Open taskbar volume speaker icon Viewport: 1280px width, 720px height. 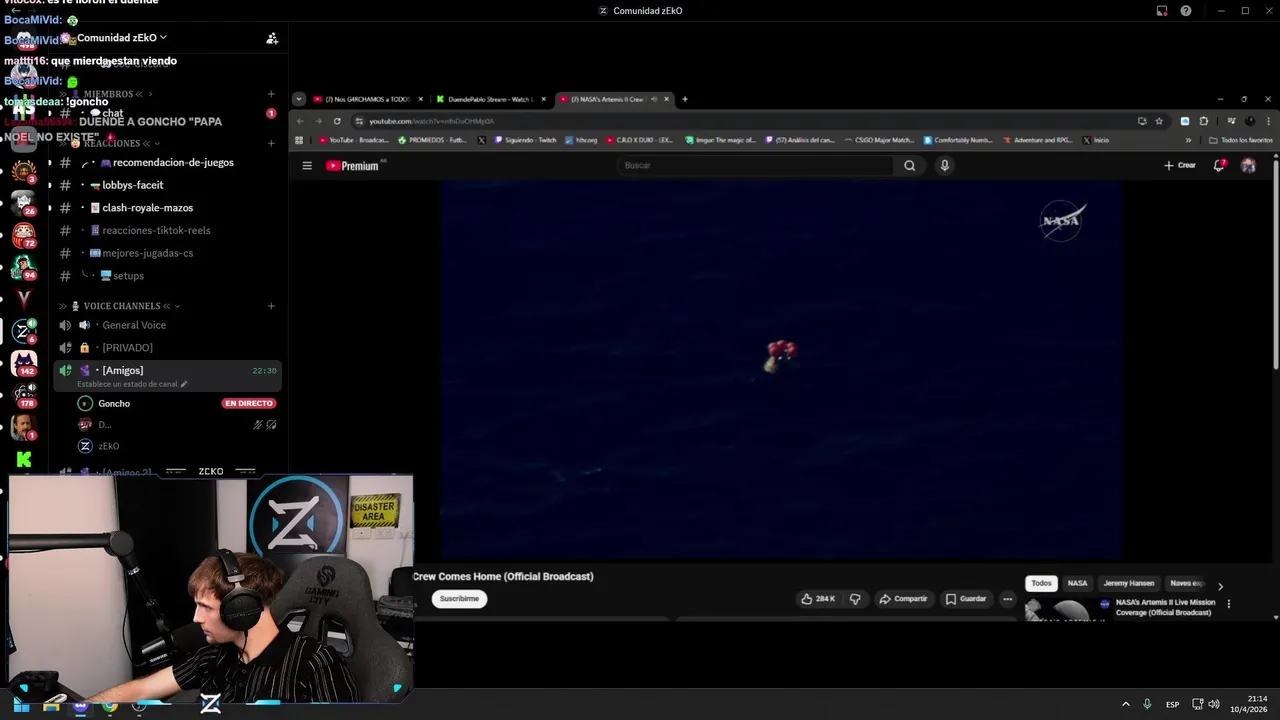pyautogui.click(x=1214, y=704)
